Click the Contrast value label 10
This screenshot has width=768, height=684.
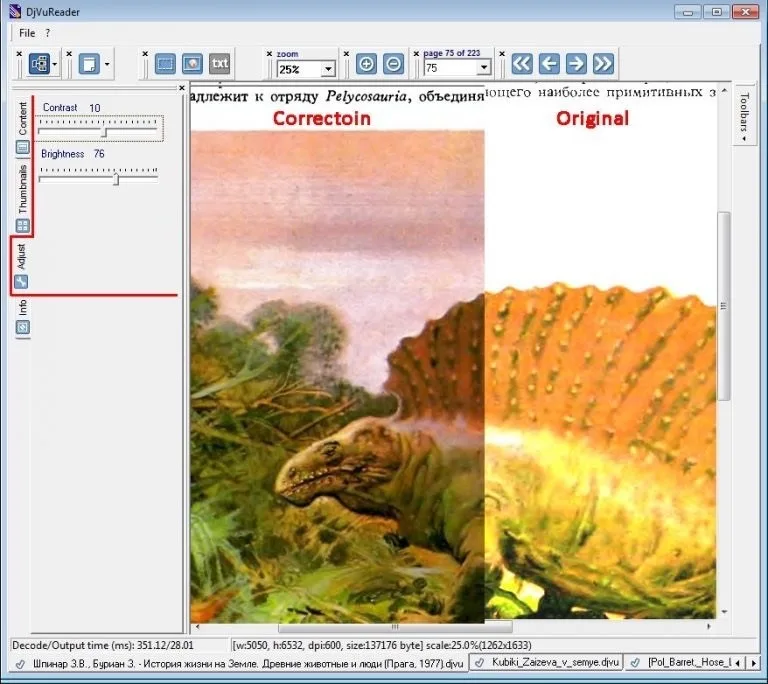(95, 108)
